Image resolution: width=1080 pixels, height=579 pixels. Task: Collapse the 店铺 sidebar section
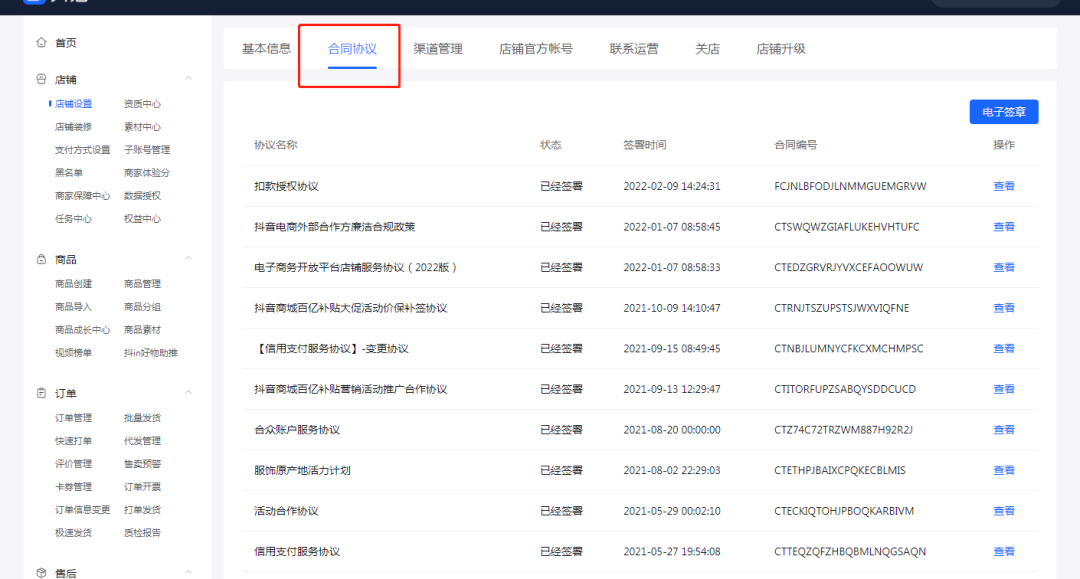pos(188,78)
